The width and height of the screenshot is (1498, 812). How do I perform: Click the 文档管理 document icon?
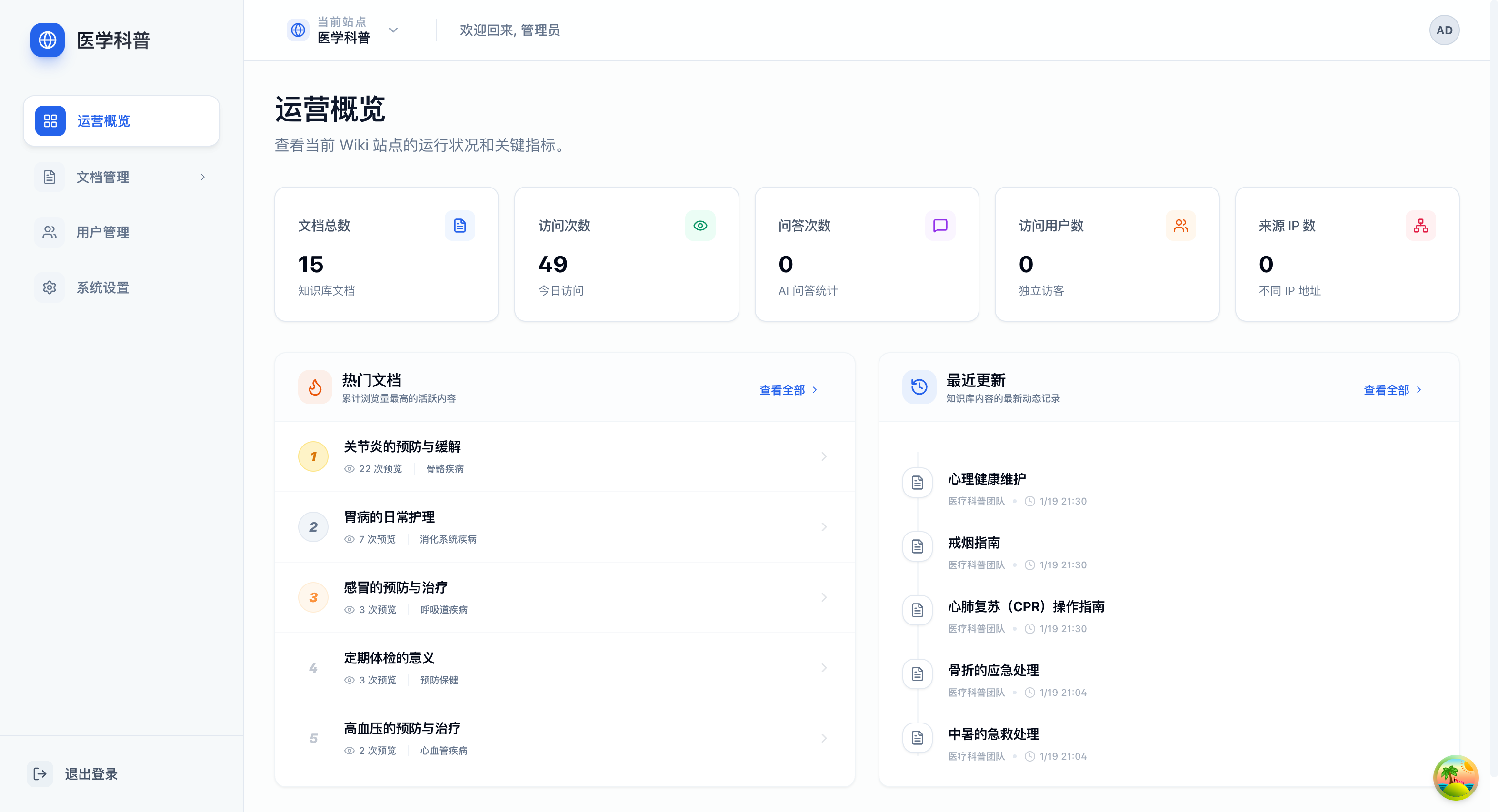click(50, 177)
